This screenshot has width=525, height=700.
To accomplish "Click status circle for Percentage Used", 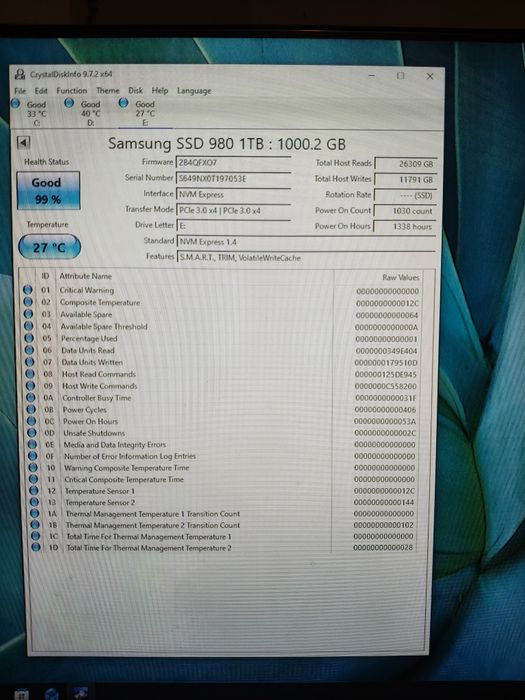I will 29,338.
